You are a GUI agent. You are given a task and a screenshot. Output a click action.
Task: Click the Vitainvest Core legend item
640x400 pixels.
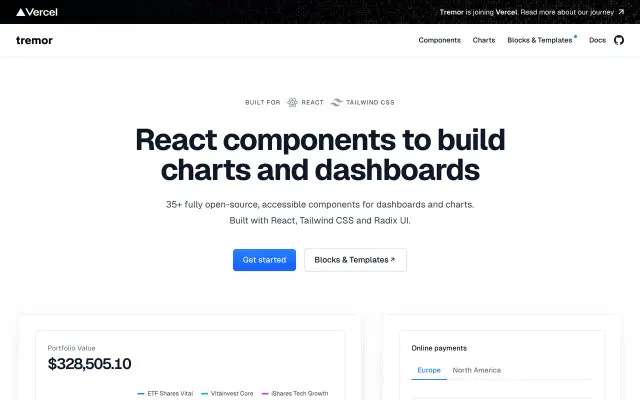[227, 393]
